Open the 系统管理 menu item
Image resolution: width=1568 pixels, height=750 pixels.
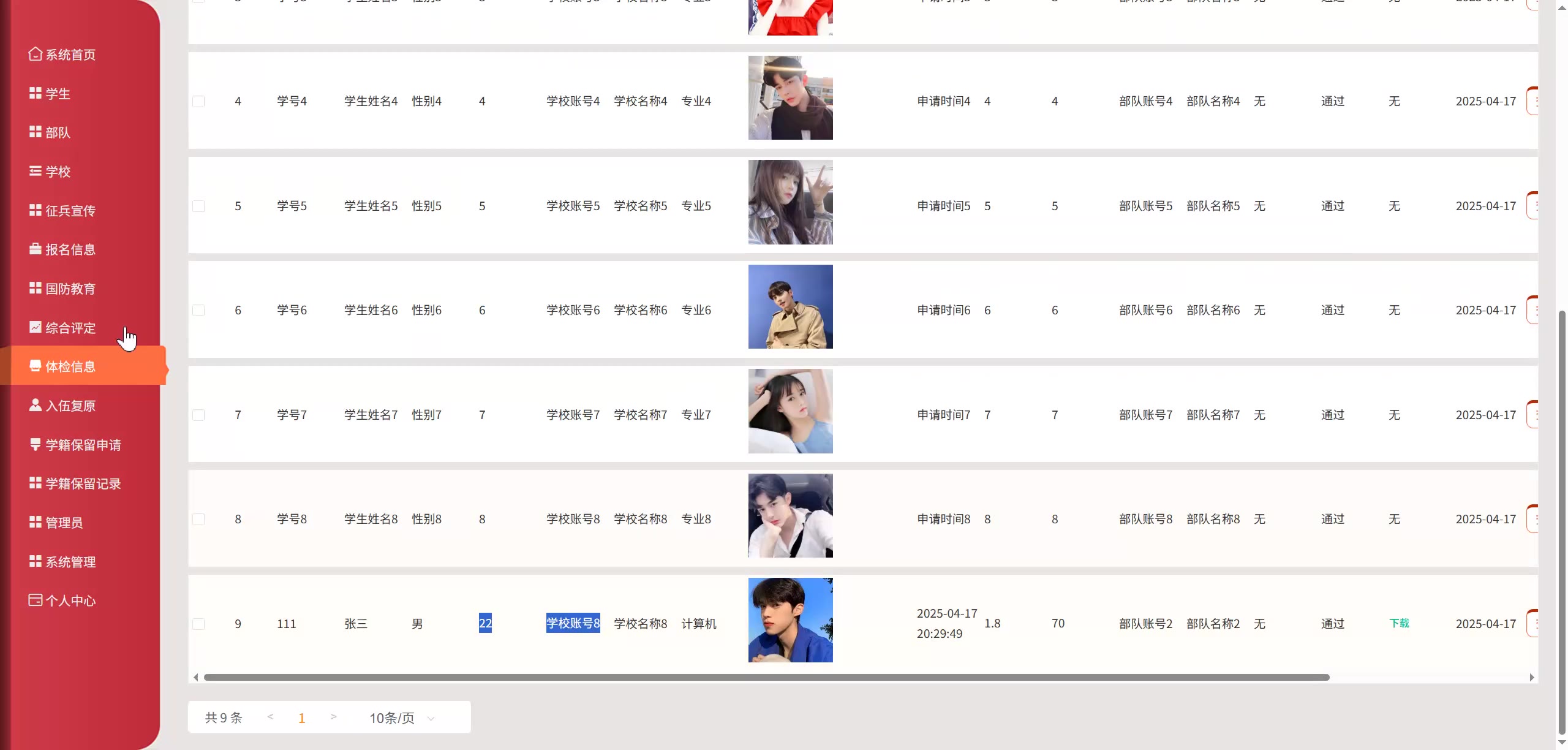pyautogui.click(x=70, y=562)
